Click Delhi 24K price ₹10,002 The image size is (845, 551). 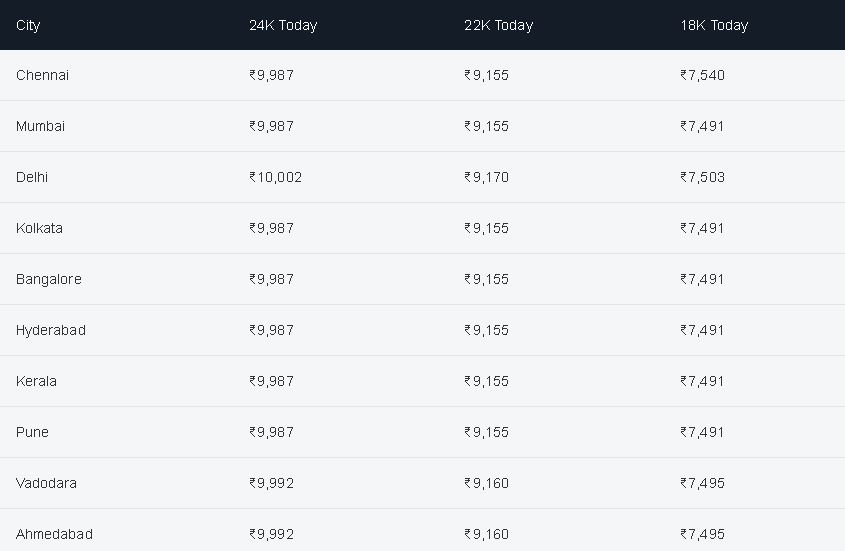(275, 177)
